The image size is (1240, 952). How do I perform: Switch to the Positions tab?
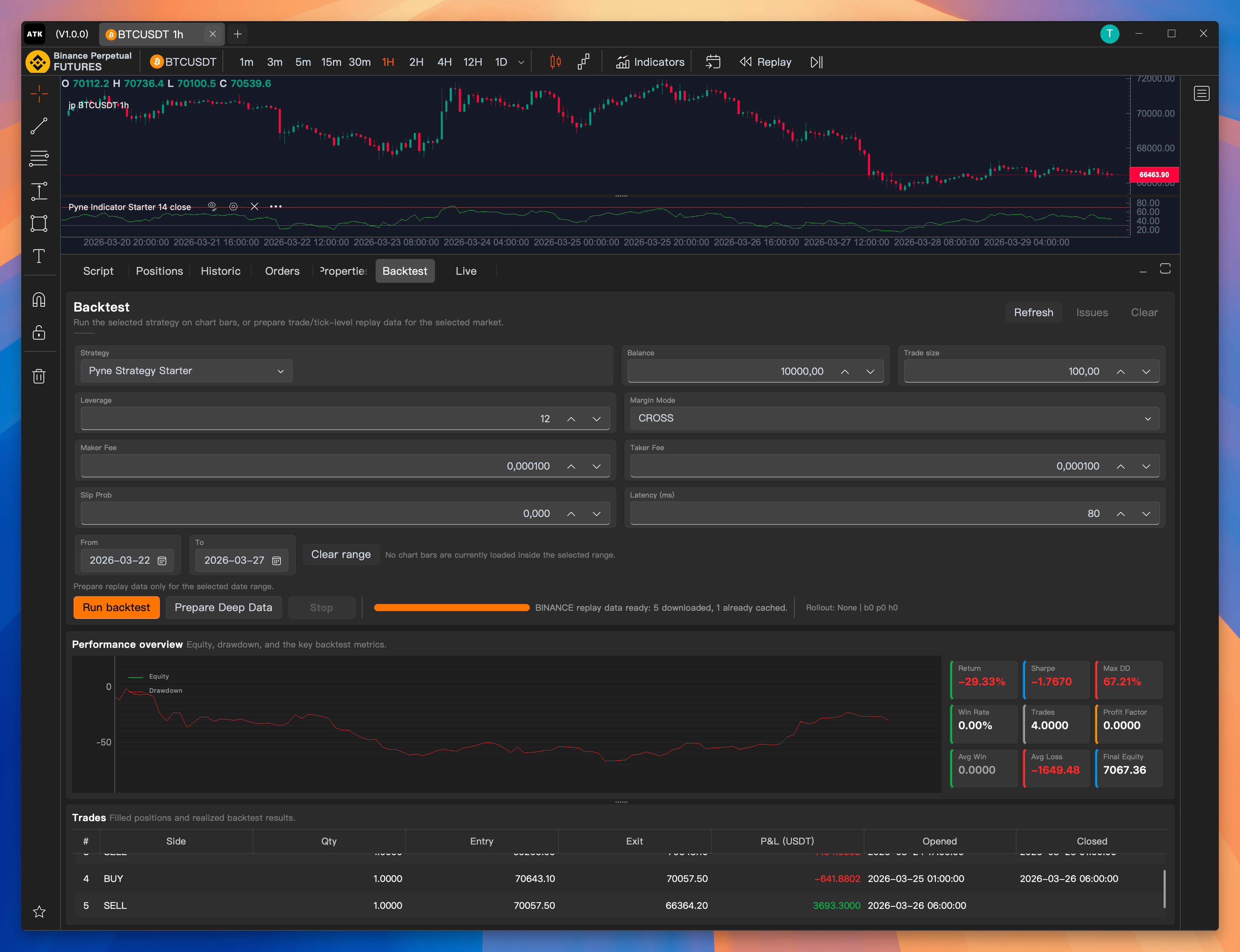tap(159, 272)
